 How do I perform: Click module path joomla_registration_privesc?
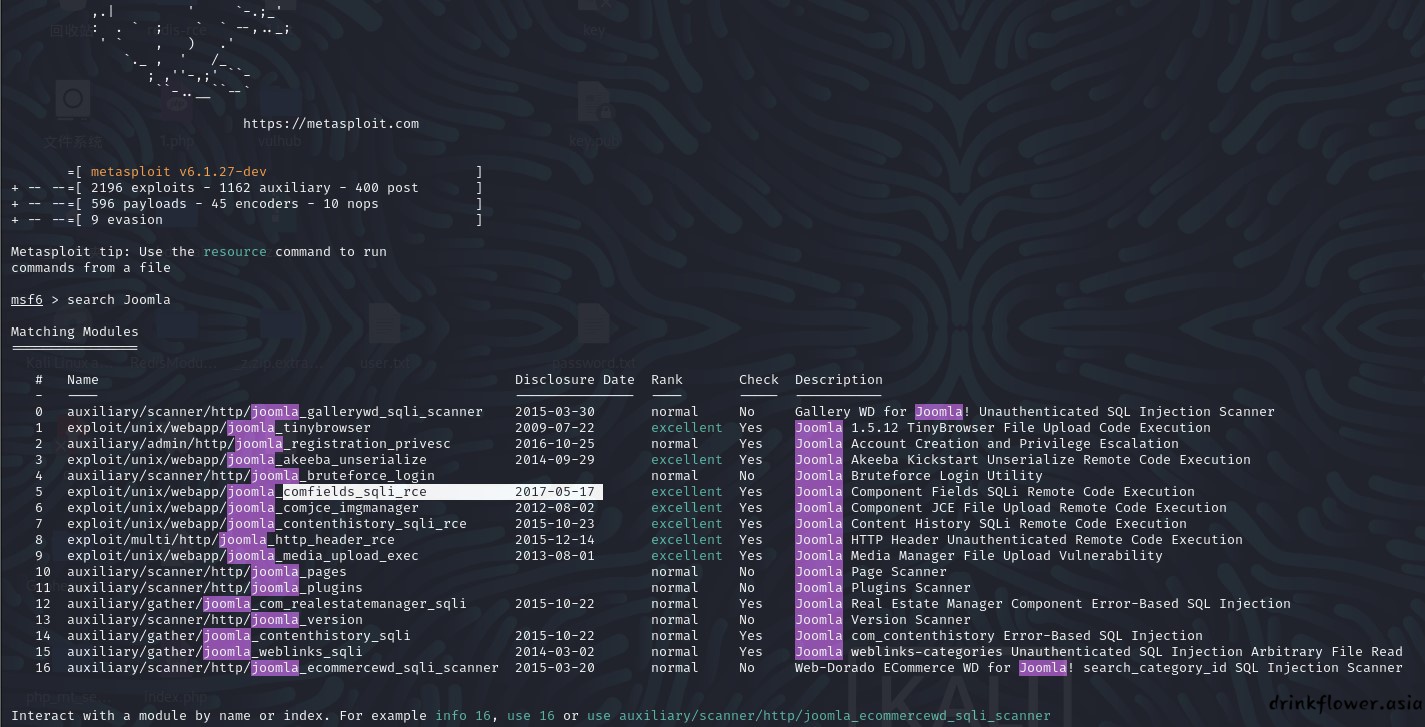[259, 444]
